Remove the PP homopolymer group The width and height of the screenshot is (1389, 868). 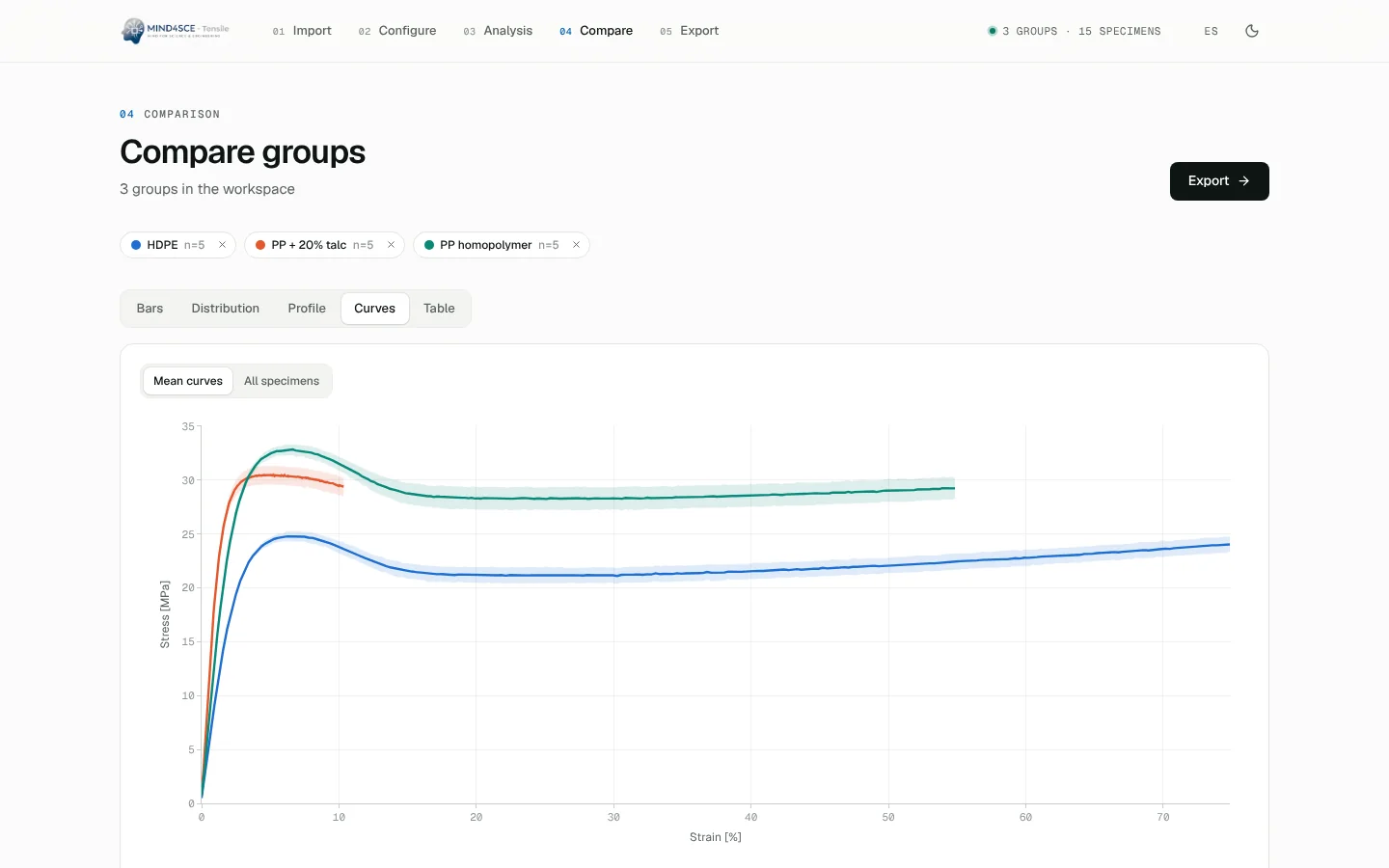point(576,245)
